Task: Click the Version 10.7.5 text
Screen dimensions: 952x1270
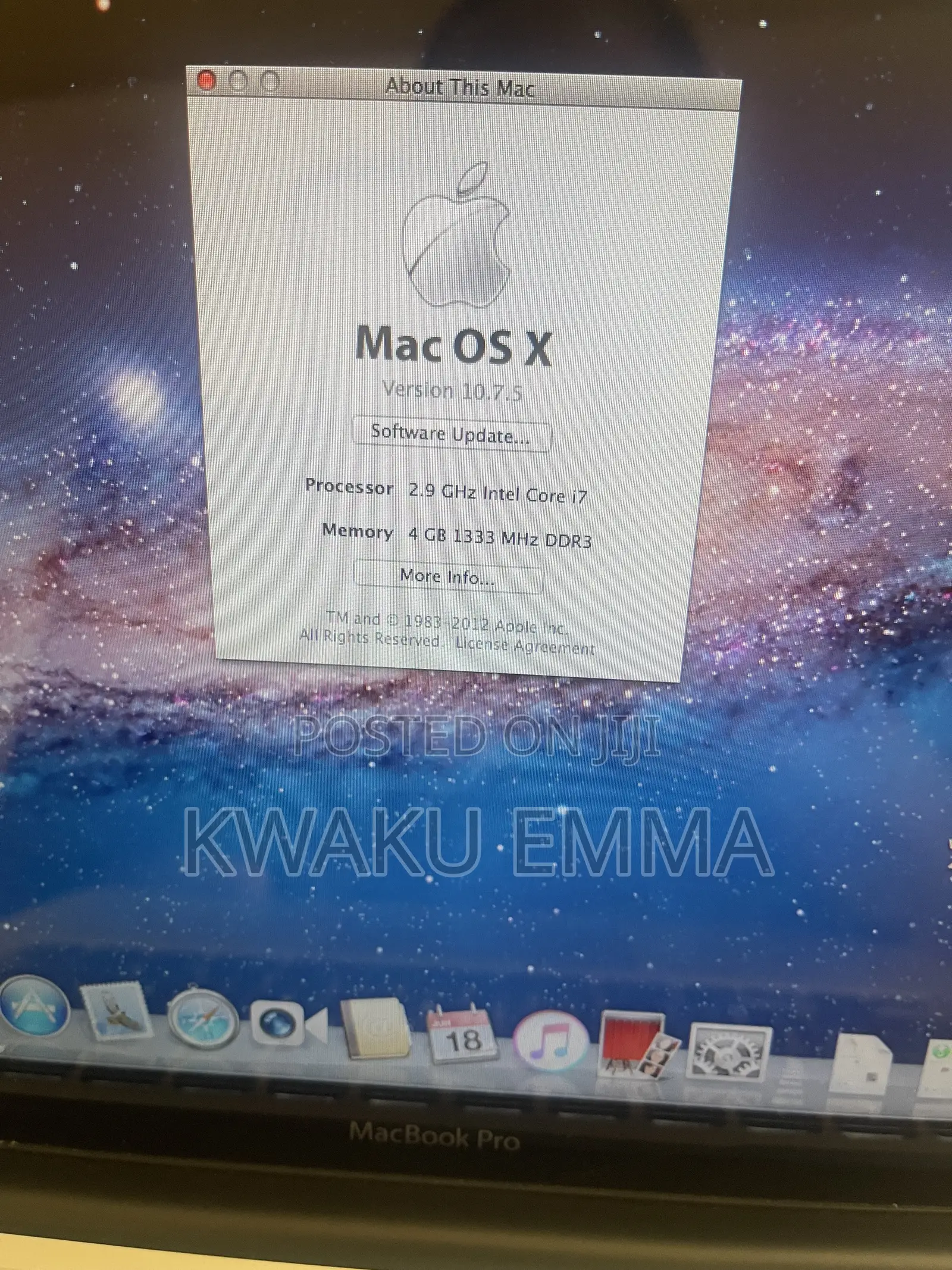Action: tap(452, 391)
